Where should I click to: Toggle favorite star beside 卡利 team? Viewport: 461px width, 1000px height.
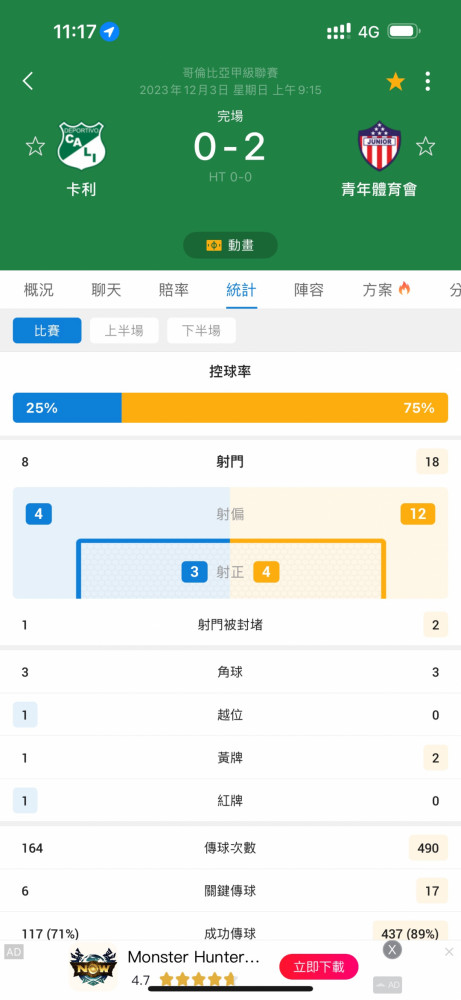point(35,146)
